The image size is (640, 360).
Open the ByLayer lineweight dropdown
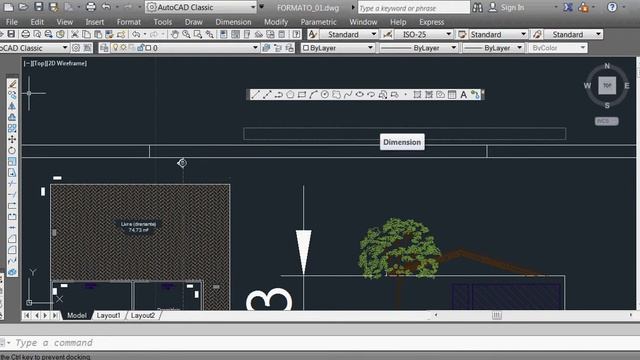pyautogui.click(x=493, y=48)
